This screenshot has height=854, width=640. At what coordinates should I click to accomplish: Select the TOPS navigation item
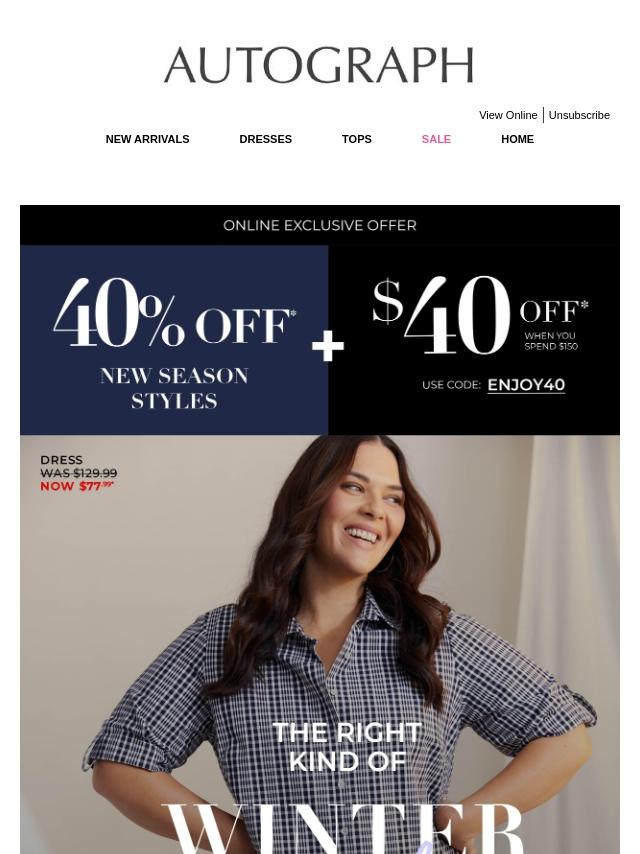(357, 139)
